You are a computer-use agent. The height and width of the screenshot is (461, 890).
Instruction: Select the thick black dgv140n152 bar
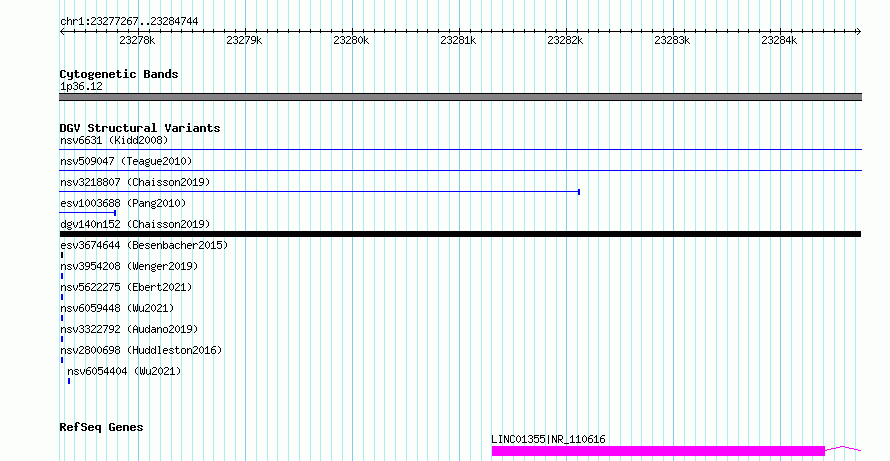tap(460, 234)
